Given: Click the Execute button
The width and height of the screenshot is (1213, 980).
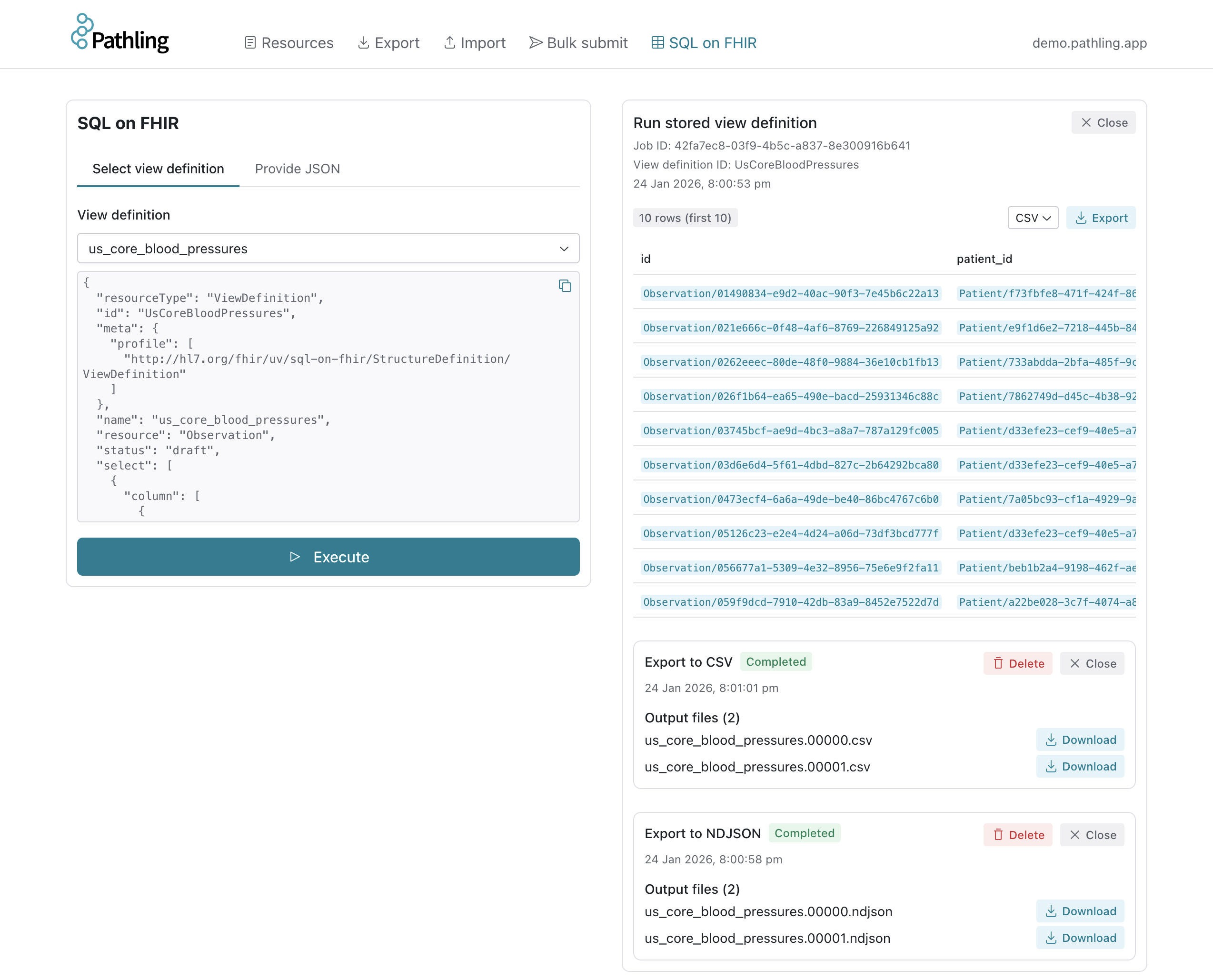Looking at the screenshot, I should click(x=328, y=557).
